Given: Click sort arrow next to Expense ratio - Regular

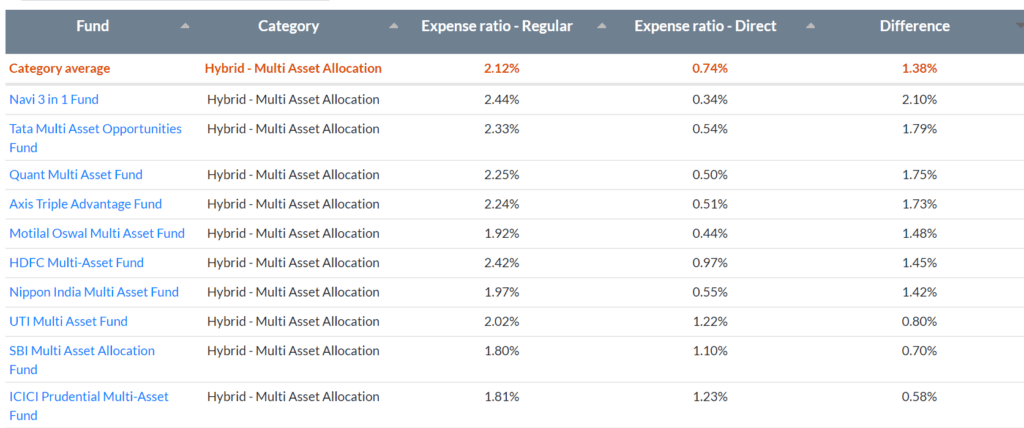Looking at the screenshot, I should (x=602, y=27).
